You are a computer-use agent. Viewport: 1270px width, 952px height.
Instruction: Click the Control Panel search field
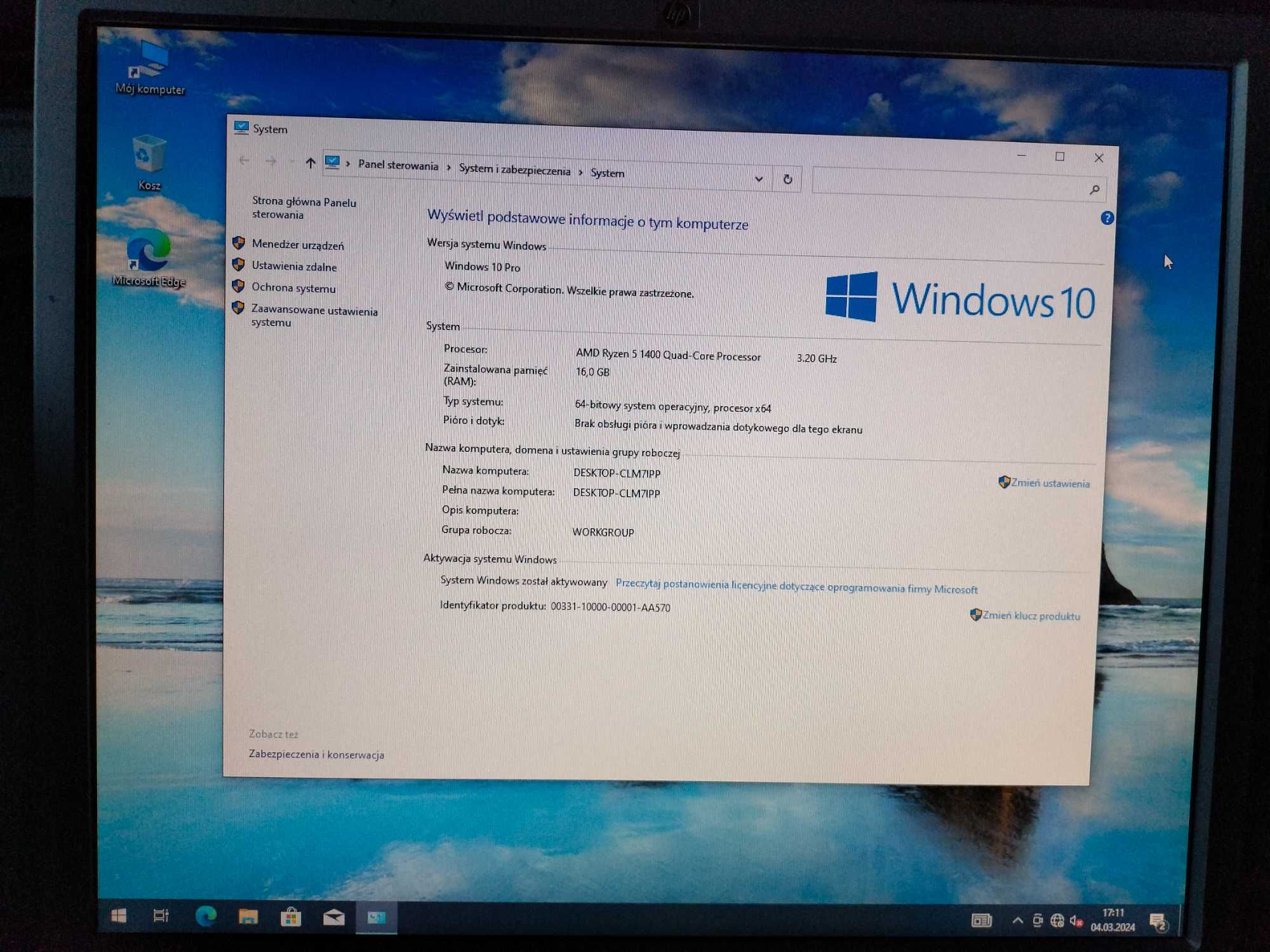coord(959,185)
